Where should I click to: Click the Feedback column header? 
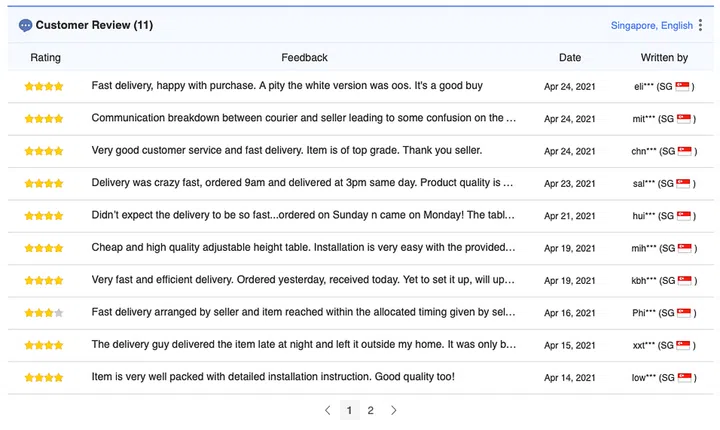[304, 58]
